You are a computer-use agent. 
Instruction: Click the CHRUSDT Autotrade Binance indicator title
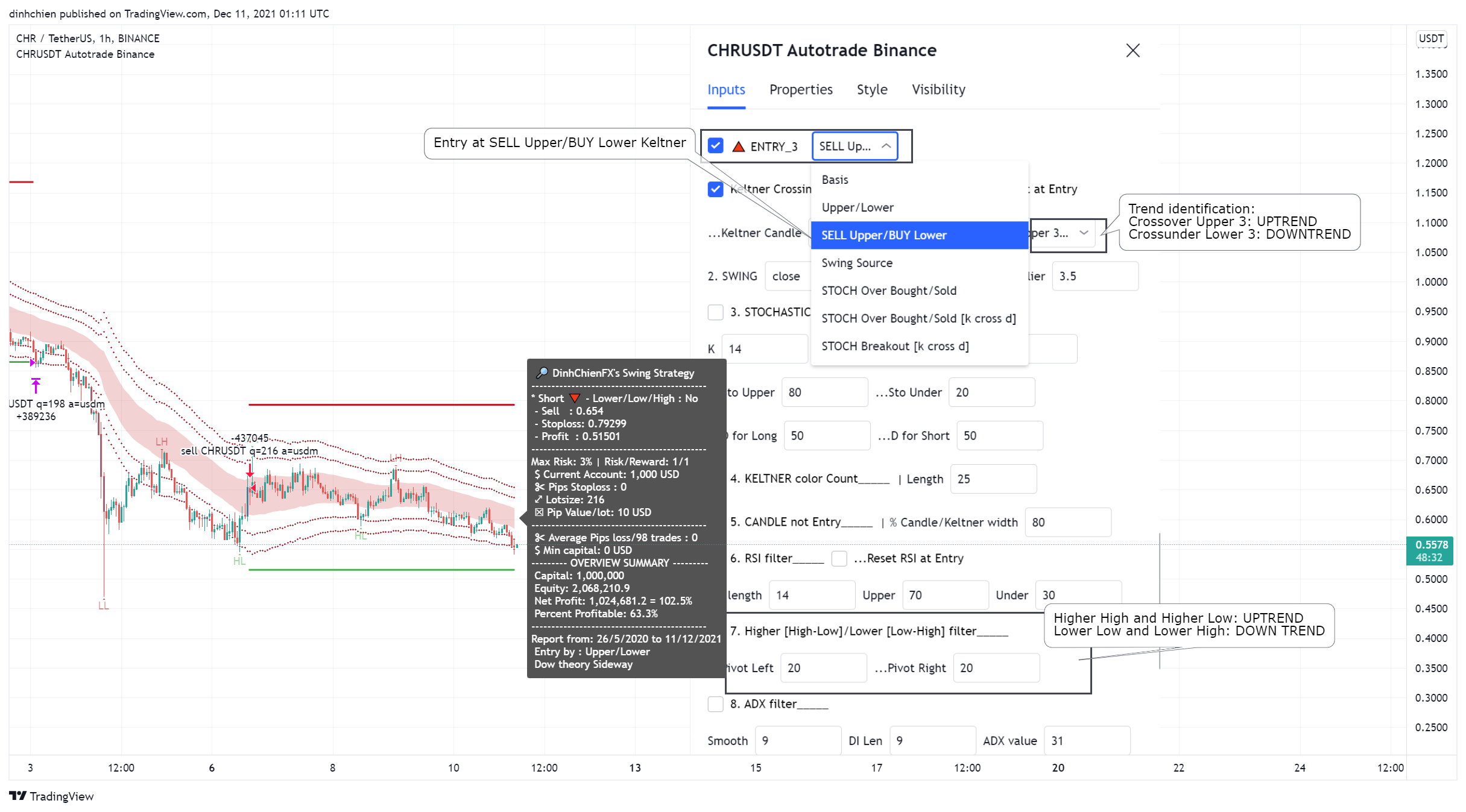click(85, 54)
